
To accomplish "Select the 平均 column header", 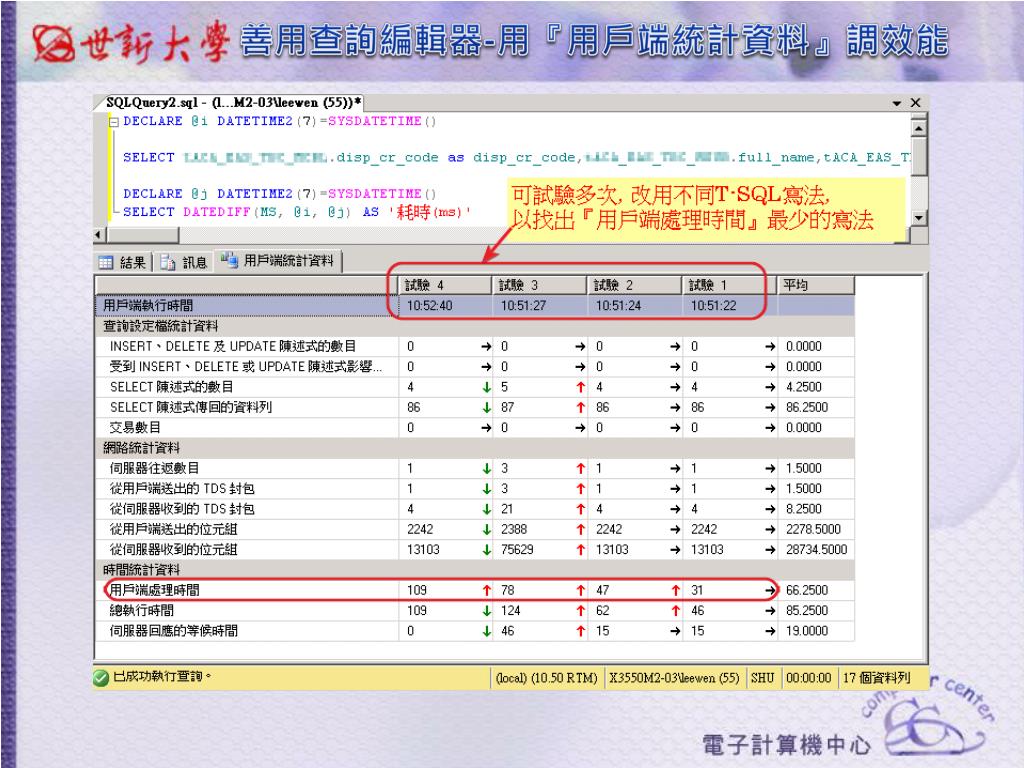I will tap(816, 285).
